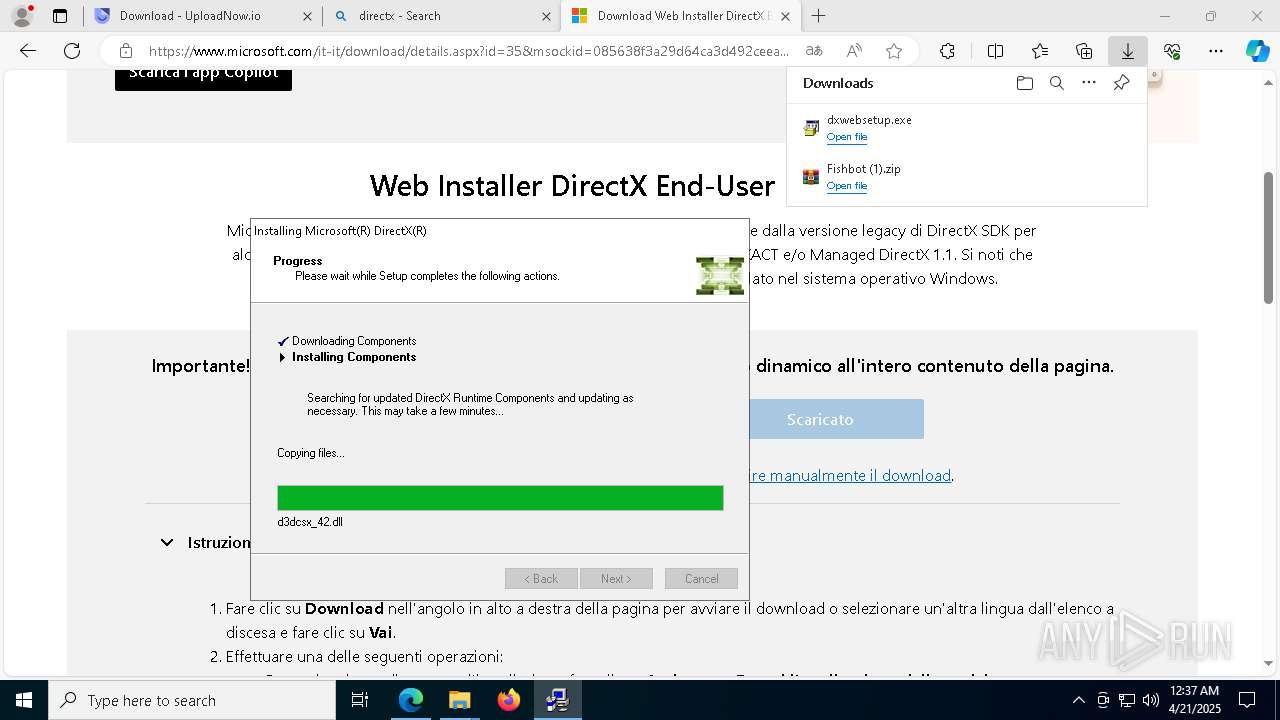Open browser Extensions icon
Screen dimensions: 1280x720
pos(947,51)
